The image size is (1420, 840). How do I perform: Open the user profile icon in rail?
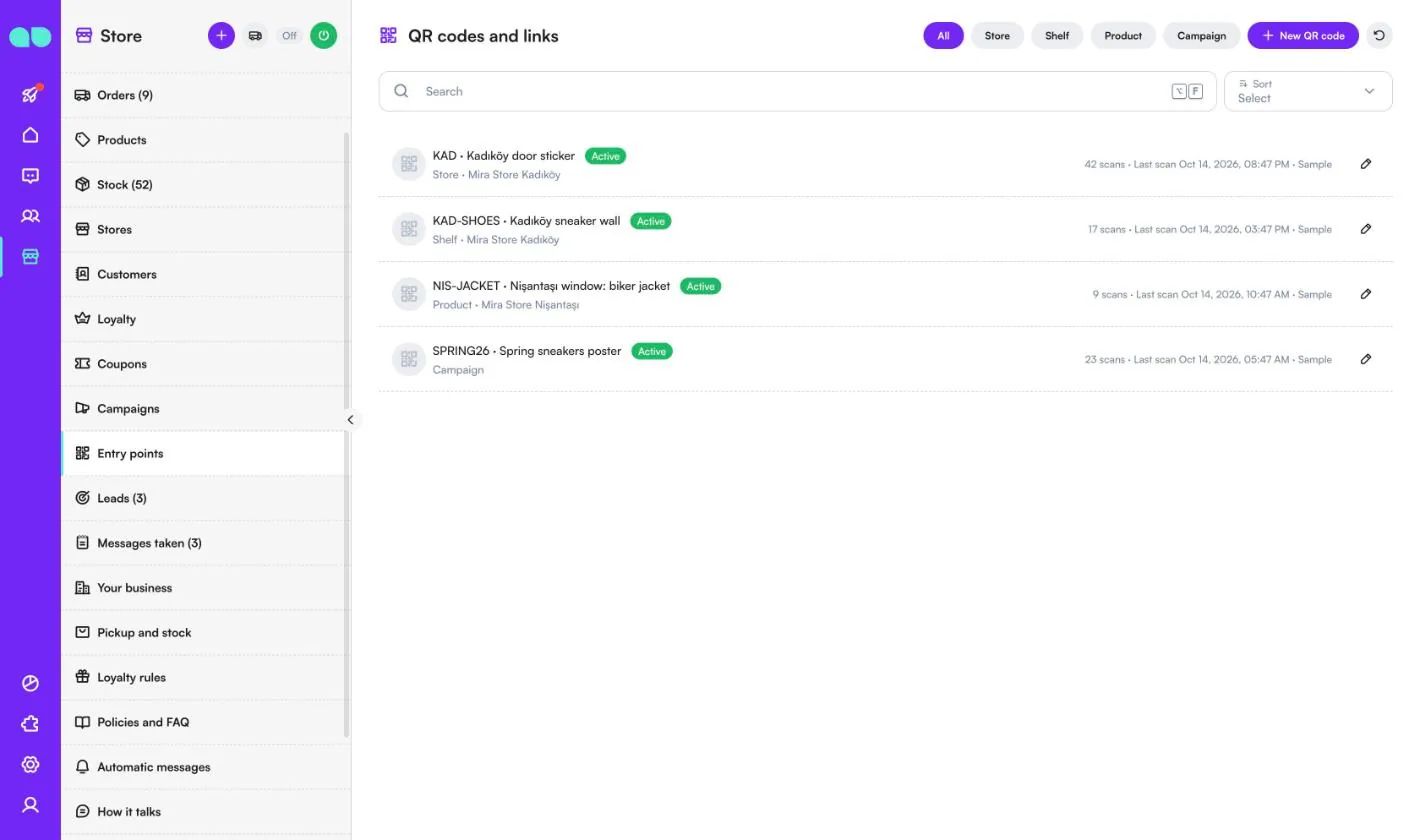click(30, 805)
